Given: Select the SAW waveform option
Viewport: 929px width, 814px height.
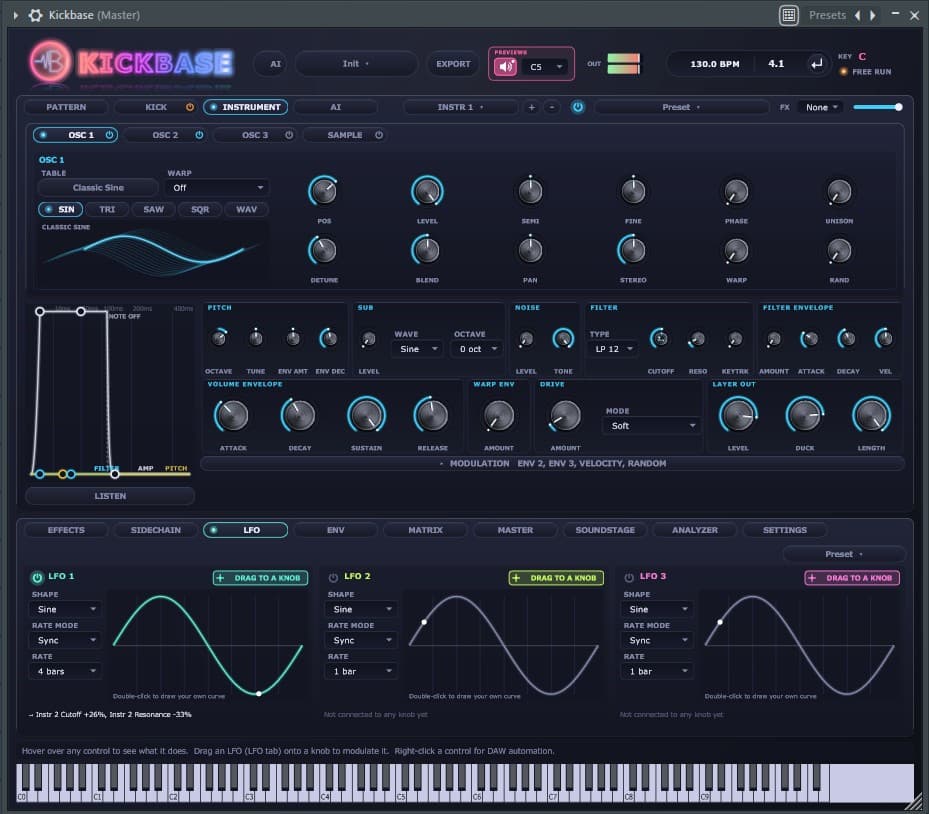Looking at the screenshot, I should 153,209.
